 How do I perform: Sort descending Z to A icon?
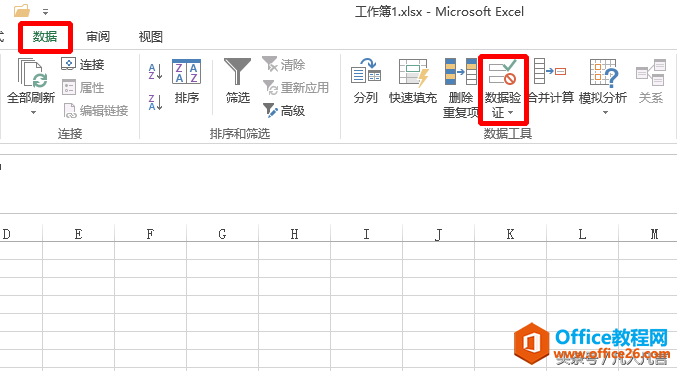pos(155,102)
